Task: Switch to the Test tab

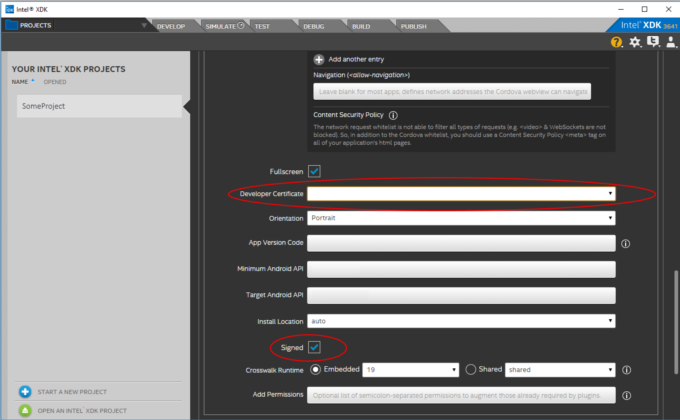Action: (x=262, y=26)
